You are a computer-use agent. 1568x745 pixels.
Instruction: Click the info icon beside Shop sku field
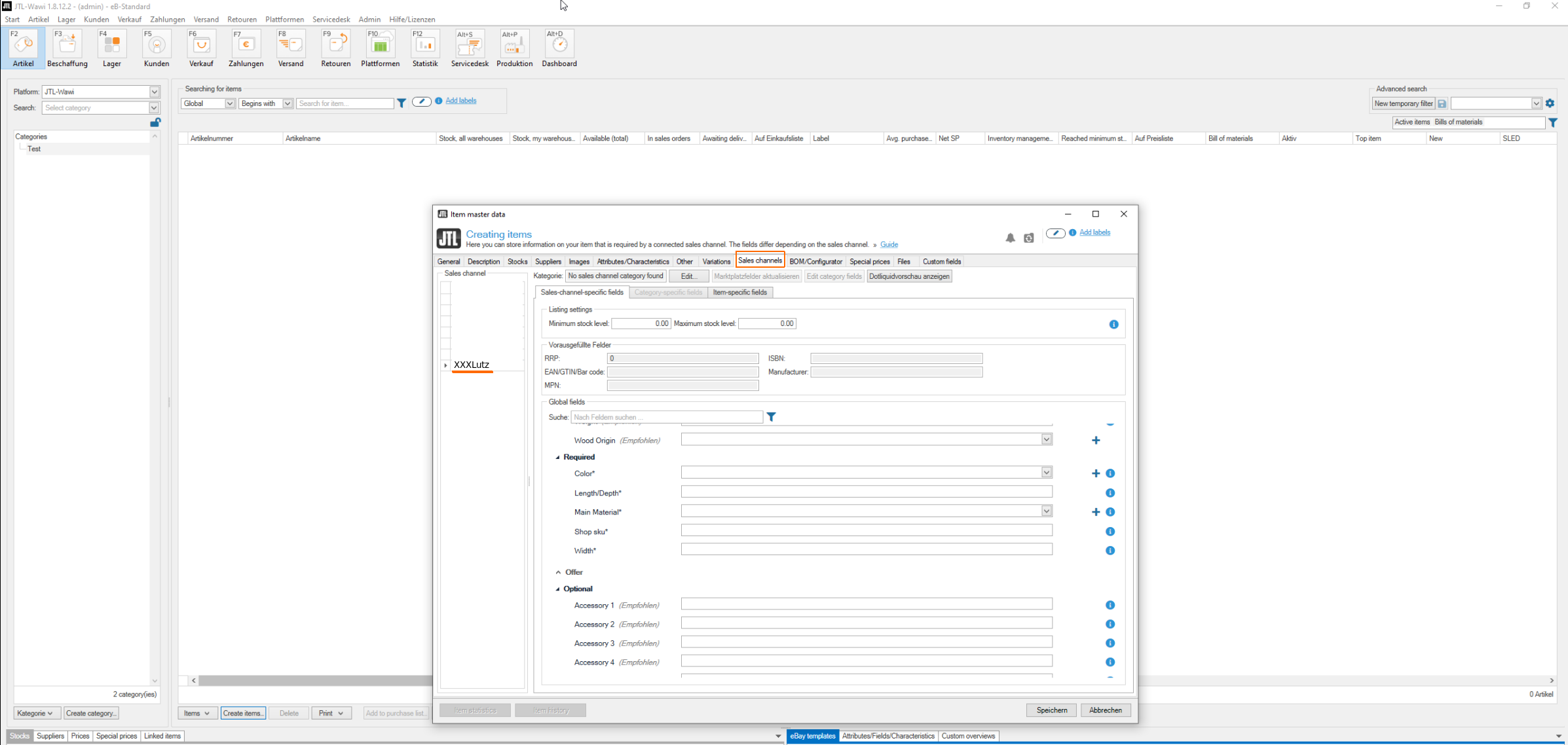[1110, 532]
